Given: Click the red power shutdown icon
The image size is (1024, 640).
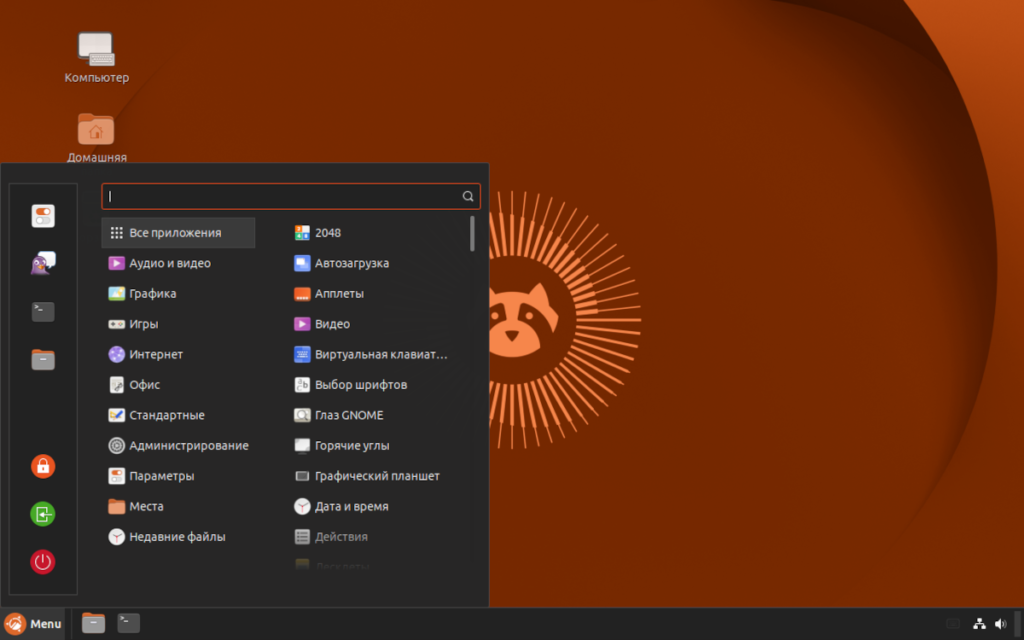Looking at the screenshot, I should pos(43,562).
